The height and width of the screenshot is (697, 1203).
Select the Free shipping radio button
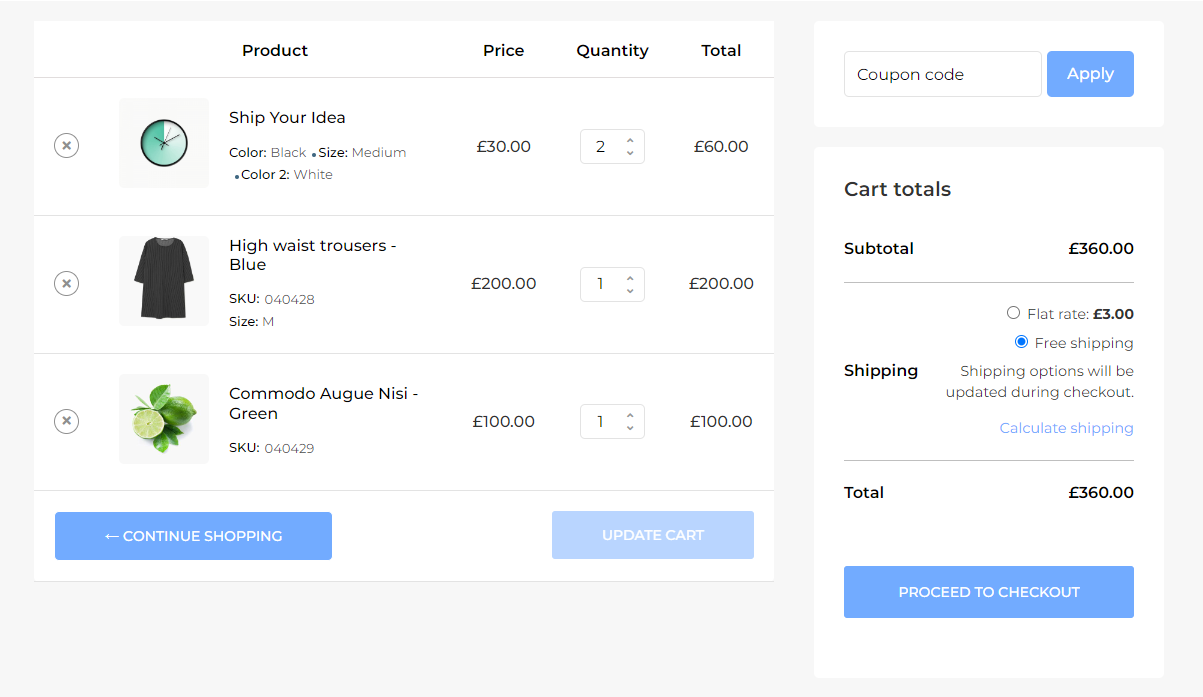tap(1021, 342)
